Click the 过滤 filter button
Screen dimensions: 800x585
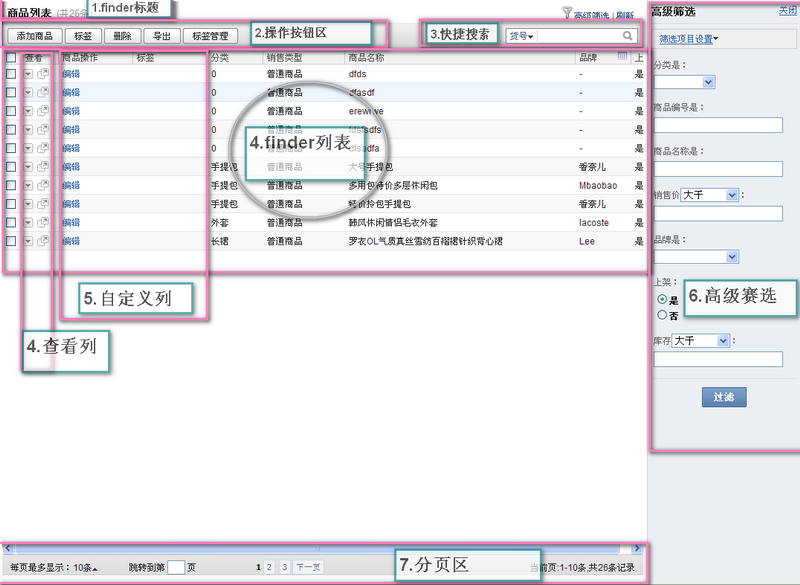tap(723, 397)
